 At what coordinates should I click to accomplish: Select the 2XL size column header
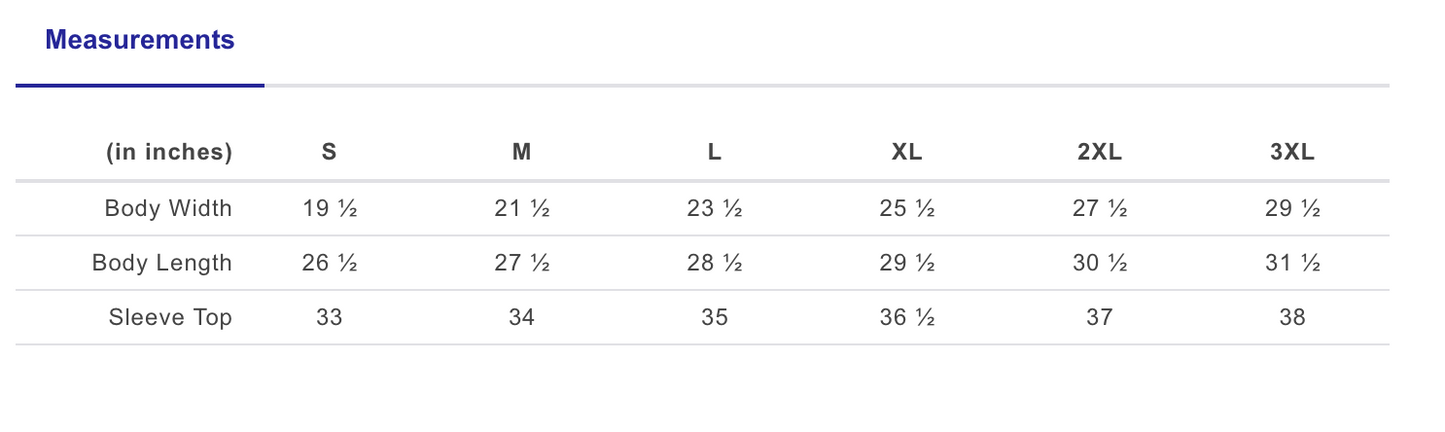1100,152
